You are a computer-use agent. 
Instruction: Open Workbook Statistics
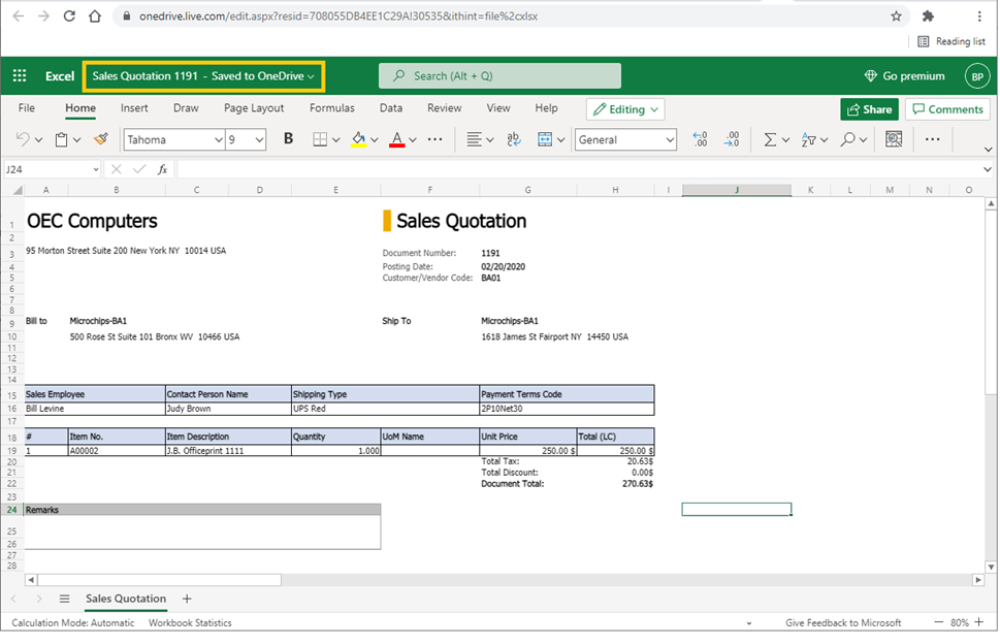coord(190,622)
